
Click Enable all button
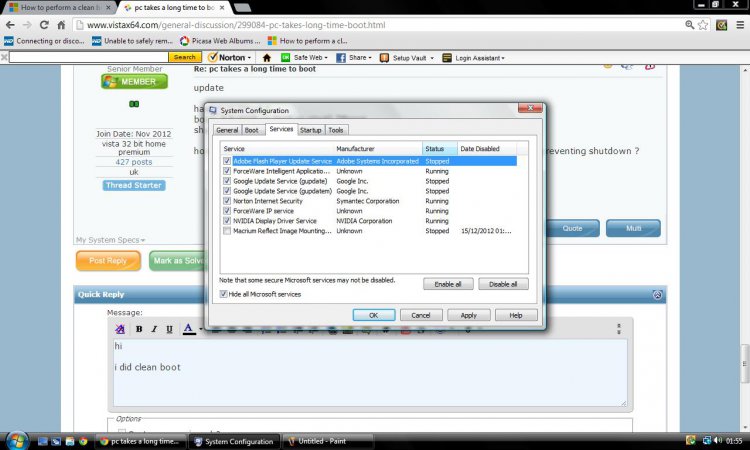pos(448,284)
